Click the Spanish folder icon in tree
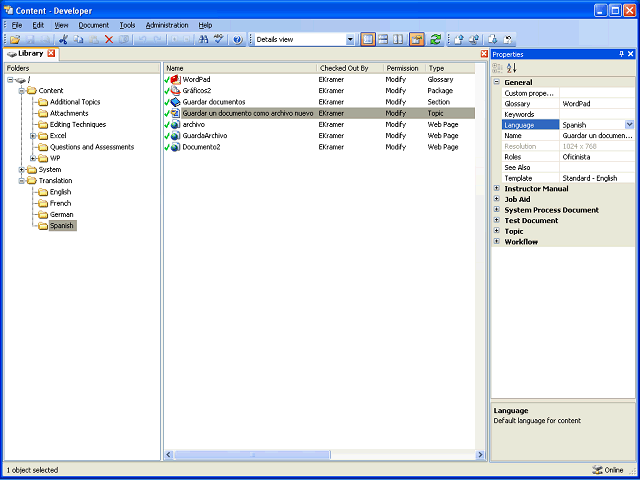Image resolution: width=640 pixels, height=480 pixels. [x=43, y=226]
